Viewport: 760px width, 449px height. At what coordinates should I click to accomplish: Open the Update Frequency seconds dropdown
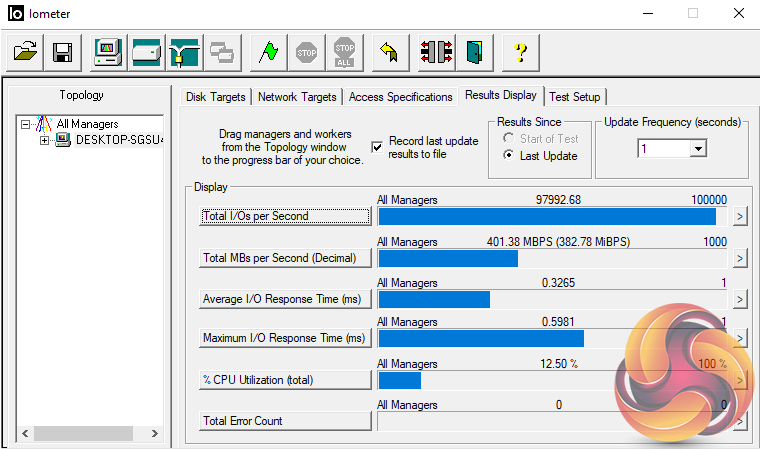pyautogui.click(x=698, y=148)
